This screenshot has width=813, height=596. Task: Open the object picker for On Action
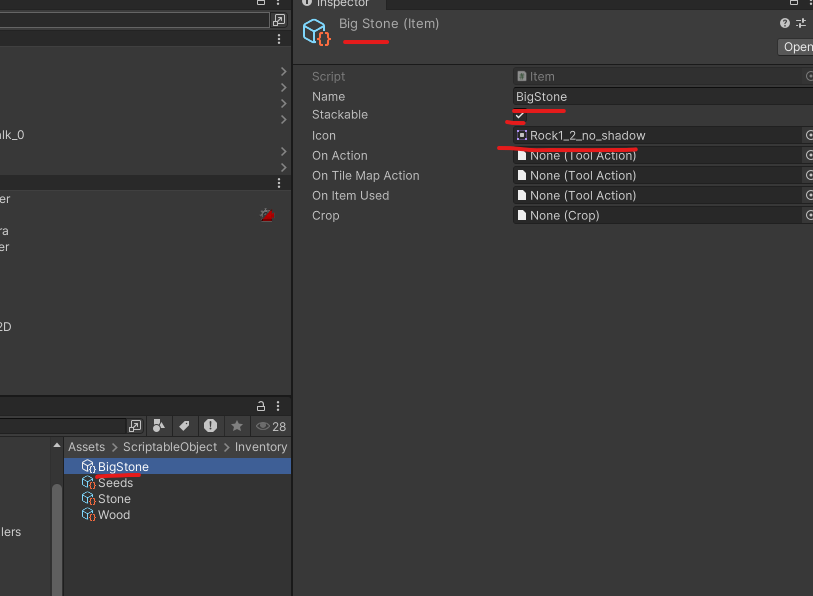[808, 155]
